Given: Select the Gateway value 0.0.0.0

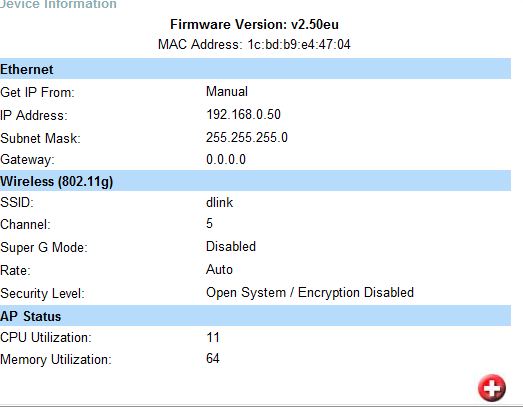Looking at the screenshot, I should click(226, 159).
